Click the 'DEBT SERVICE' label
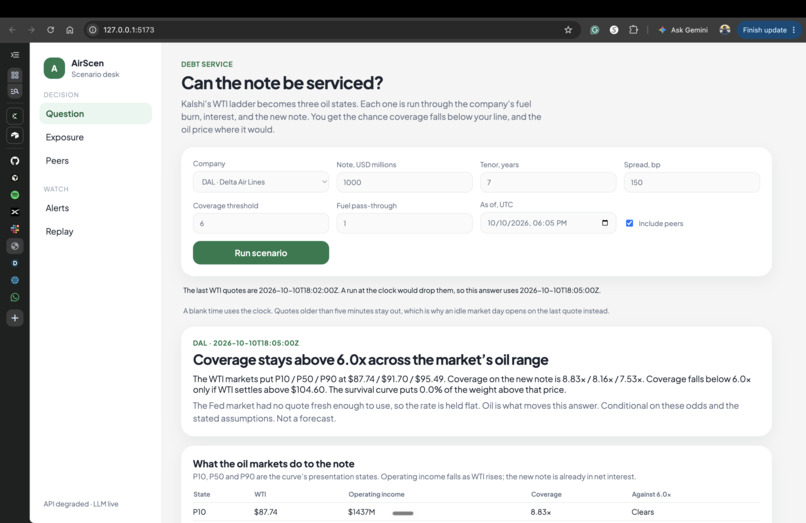The width and height of the screenshot is (806, 523). (207, 64)
